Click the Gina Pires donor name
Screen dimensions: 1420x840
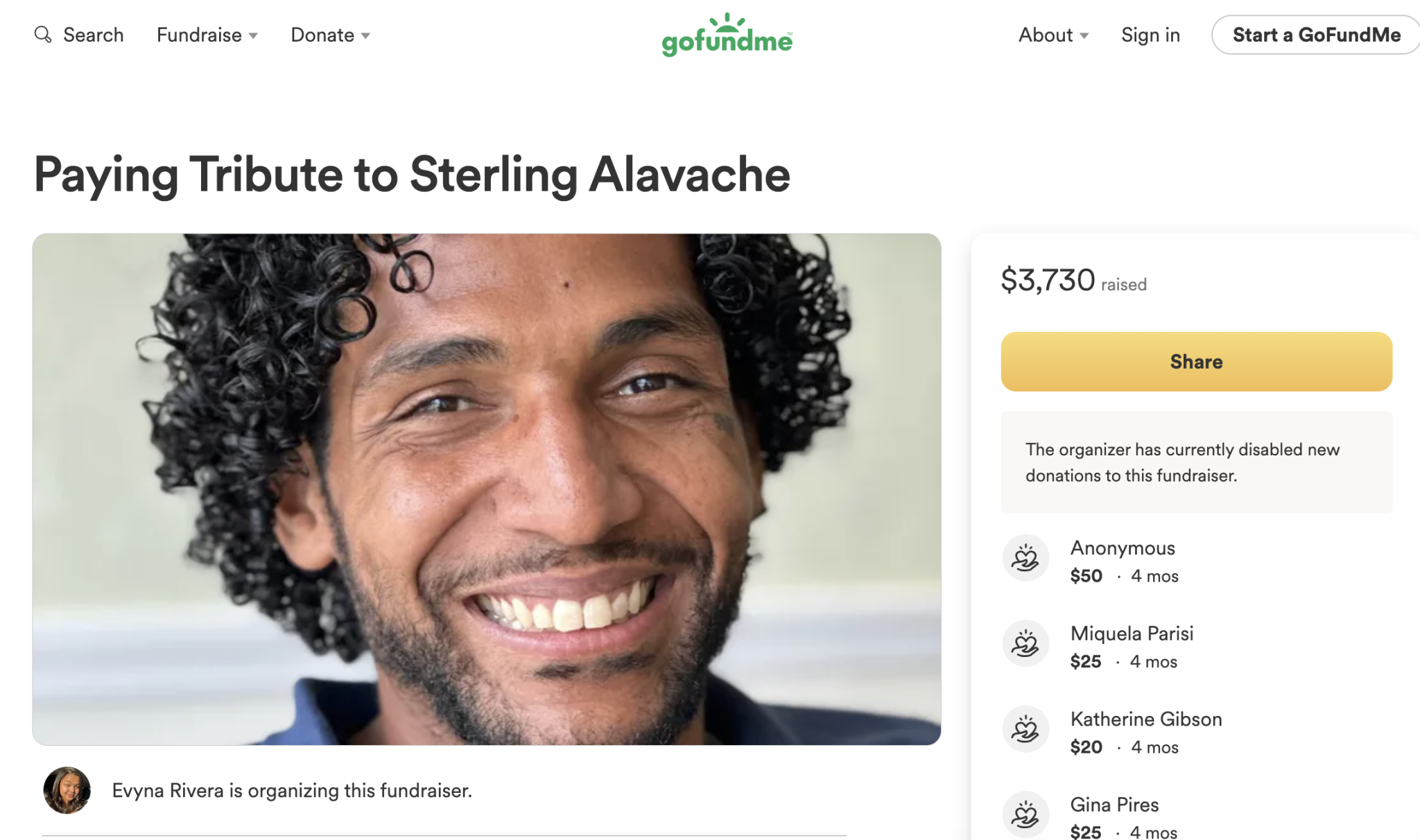pyautogui.click(x=1114, y=805)
